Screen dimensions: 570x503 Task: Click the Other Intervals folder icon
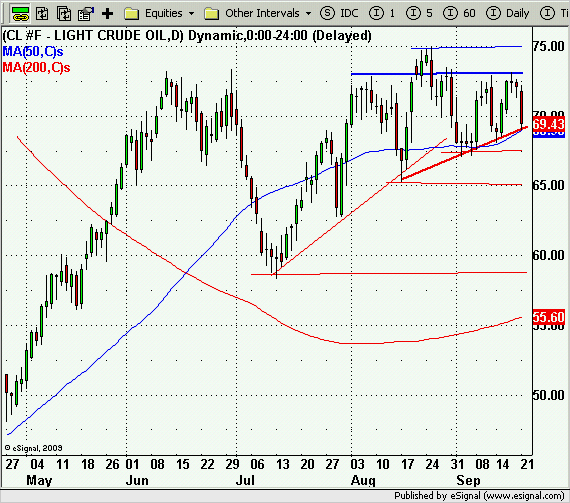tap(212, 14)
